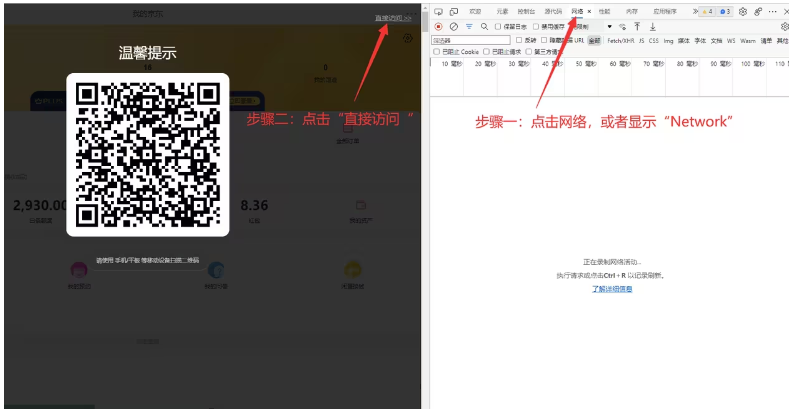
Task: Click the inspect element picker icon
Action: click(439, 12)
